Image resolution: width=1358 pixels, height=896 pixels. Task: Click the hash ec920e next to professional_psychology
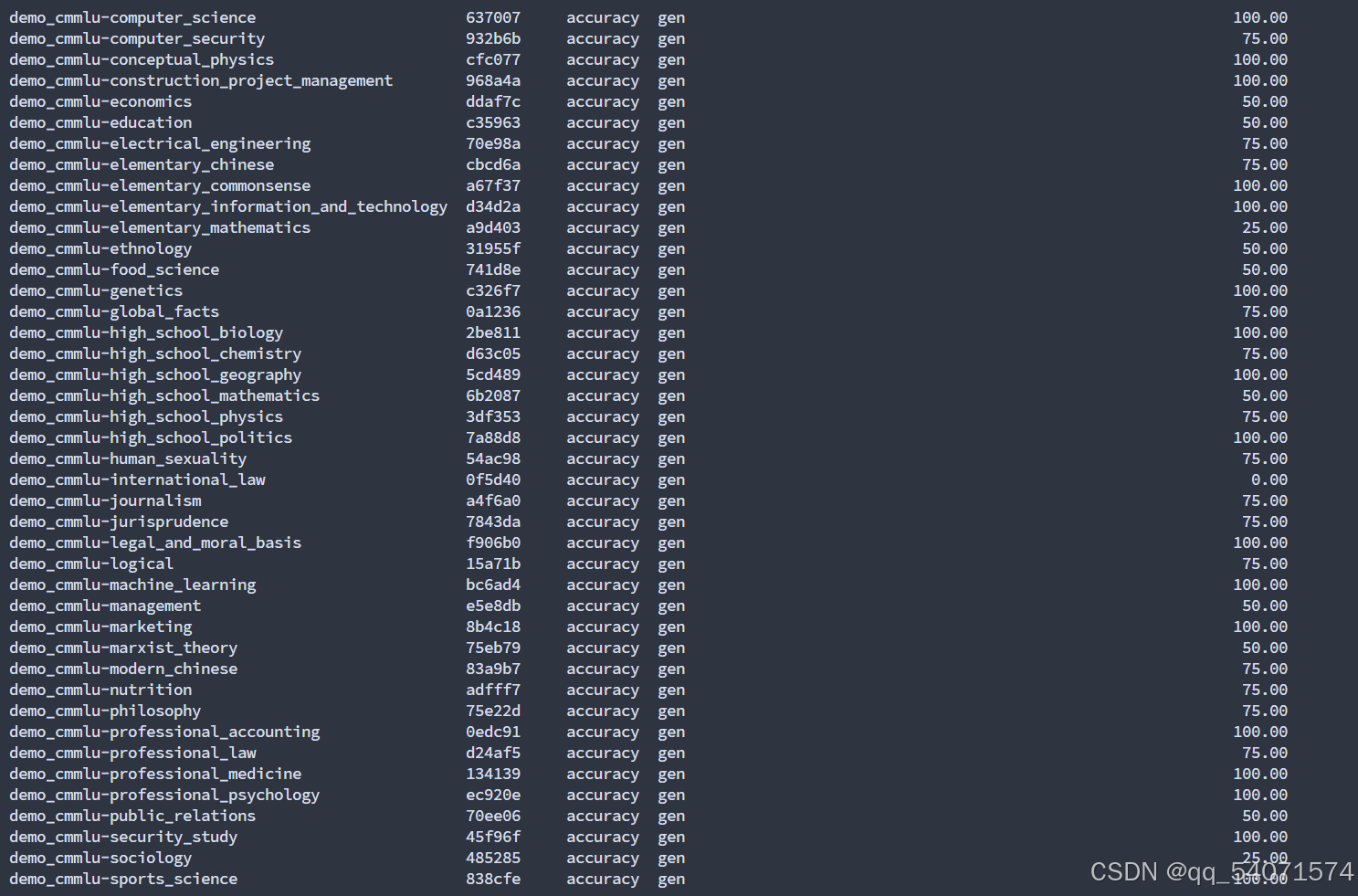(493, 795)
